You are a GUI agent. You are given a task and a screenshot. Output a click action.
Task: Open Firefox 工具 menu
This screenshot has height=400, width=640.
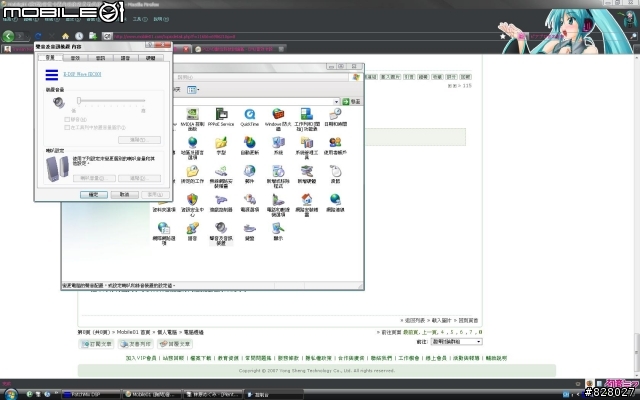(x=140, y=19)
